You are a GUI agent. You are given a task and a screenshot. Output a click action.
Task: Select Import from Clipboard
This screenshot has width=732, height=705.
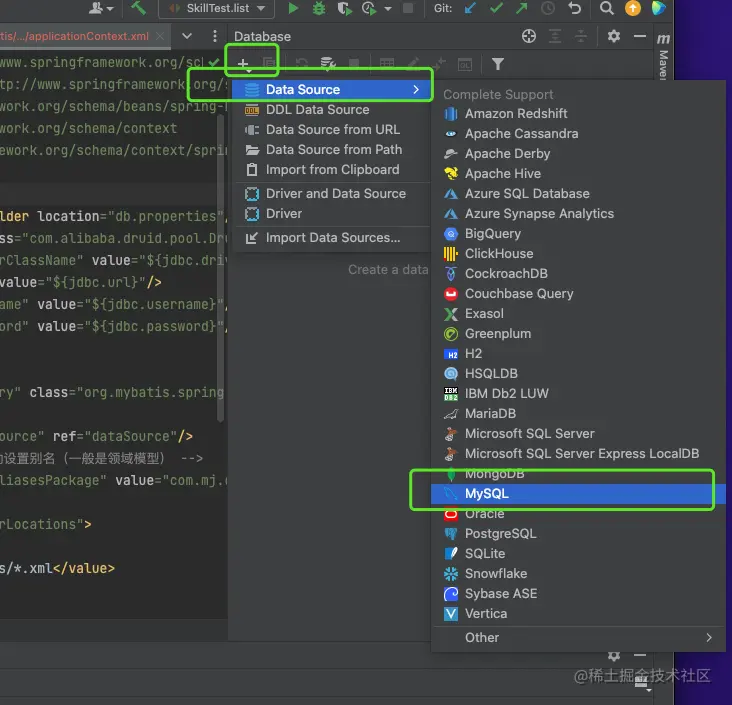[x=331, y=170]
